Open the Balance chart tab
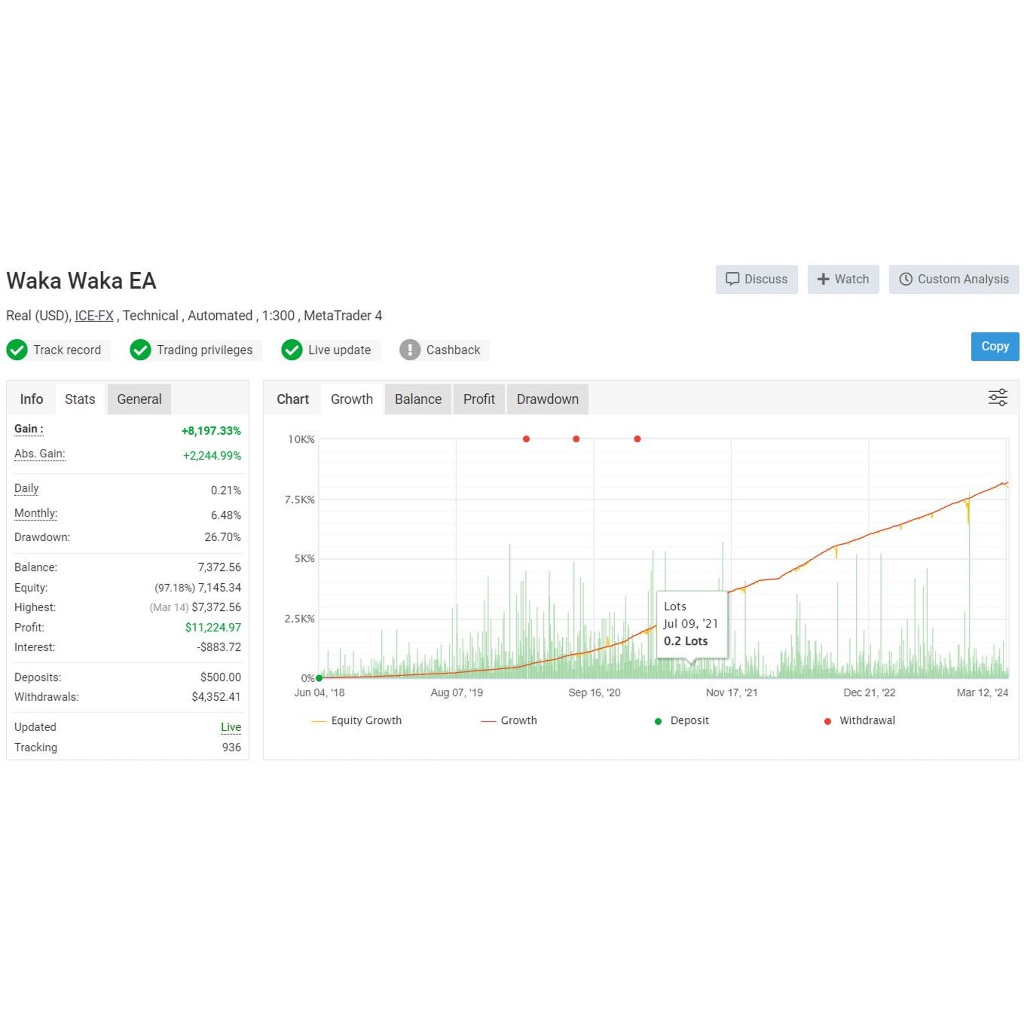Screen dimensions: 1024x1024 click(417, 399)
